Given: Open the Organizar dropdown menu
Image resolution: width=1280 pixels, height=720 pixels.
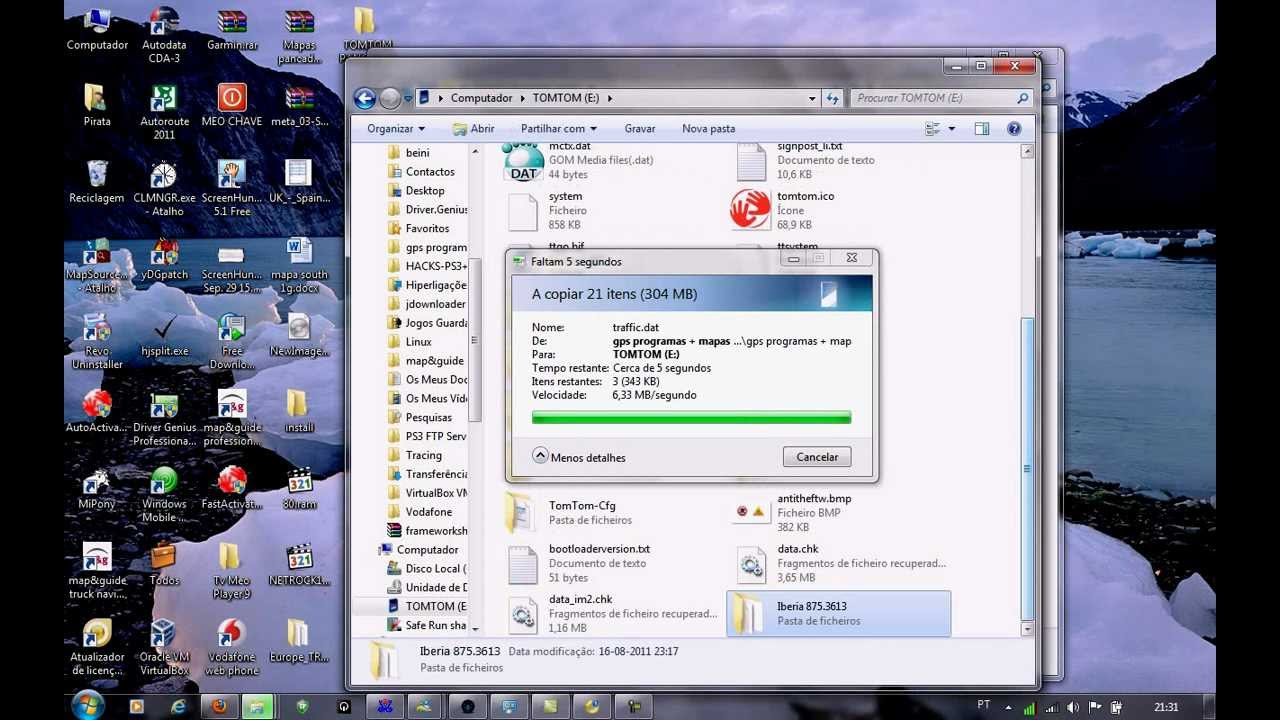Looking at the screenshot, I should click(396, 129).
